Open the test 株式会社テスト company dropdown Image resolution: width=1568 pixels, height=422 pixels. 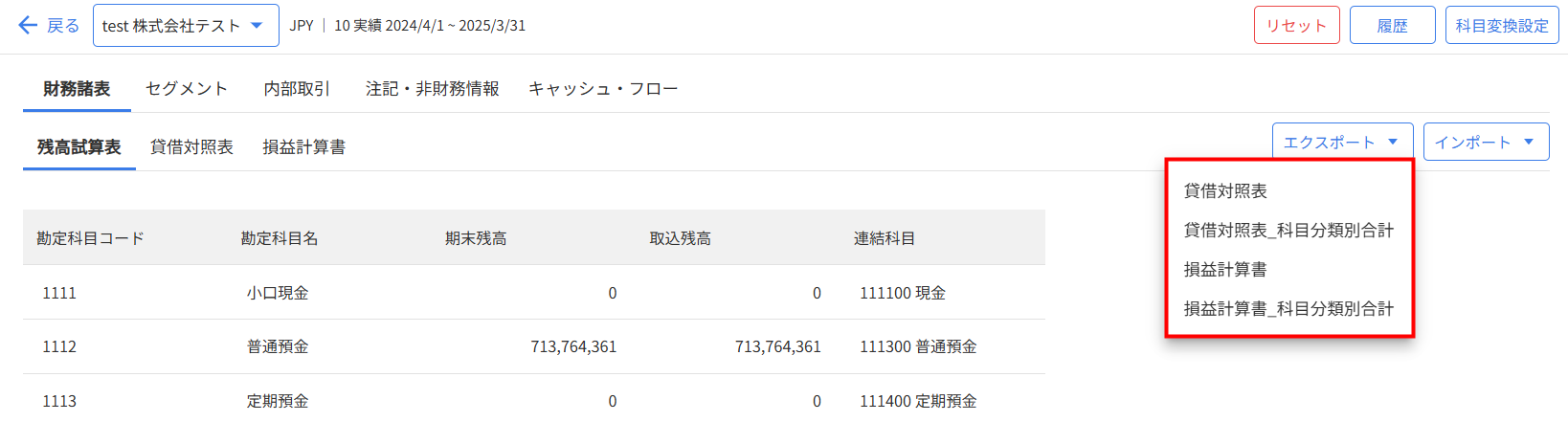186,26
